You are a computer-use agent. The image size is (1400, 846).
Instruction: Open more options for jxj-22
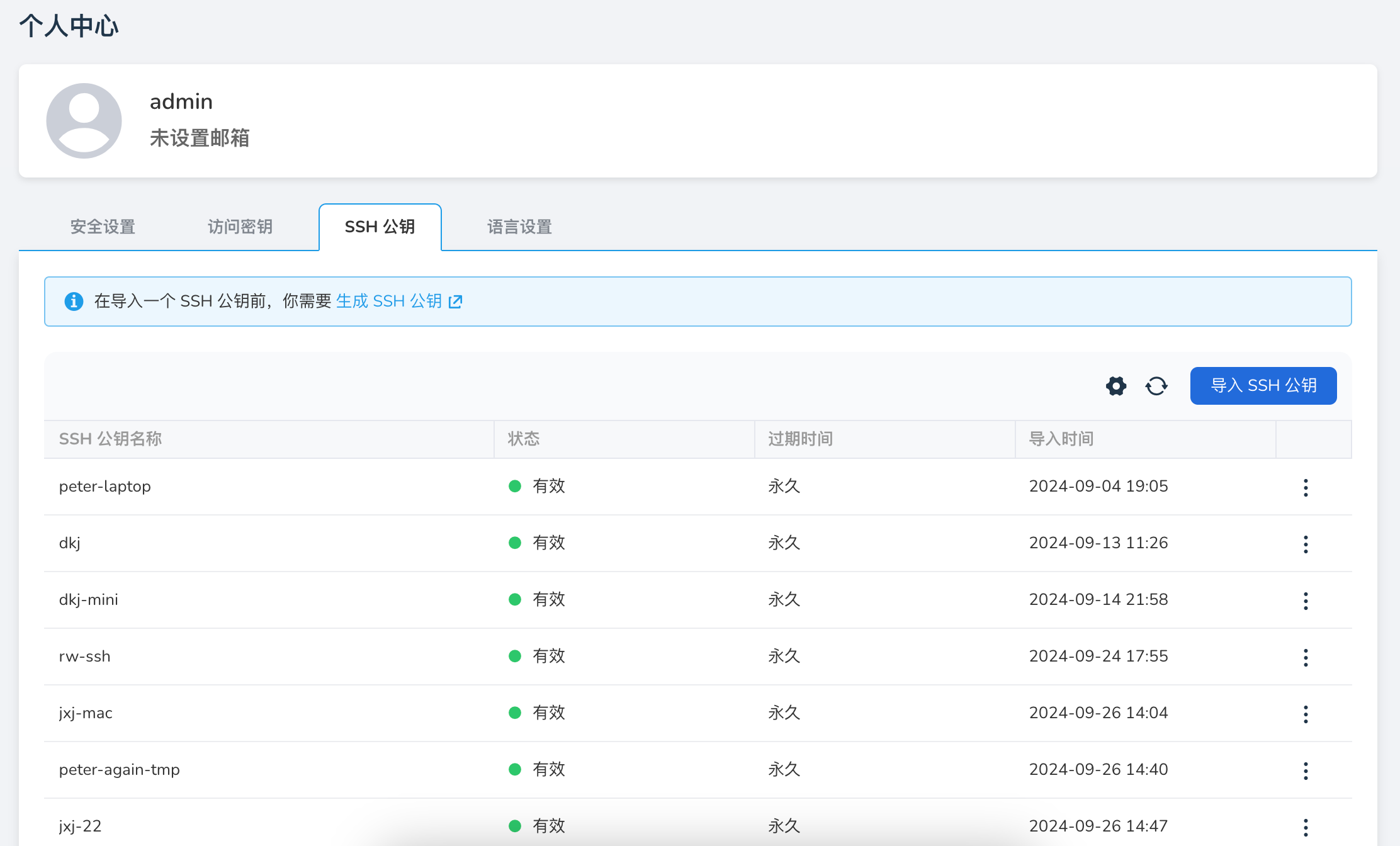tap(1306, 827)
